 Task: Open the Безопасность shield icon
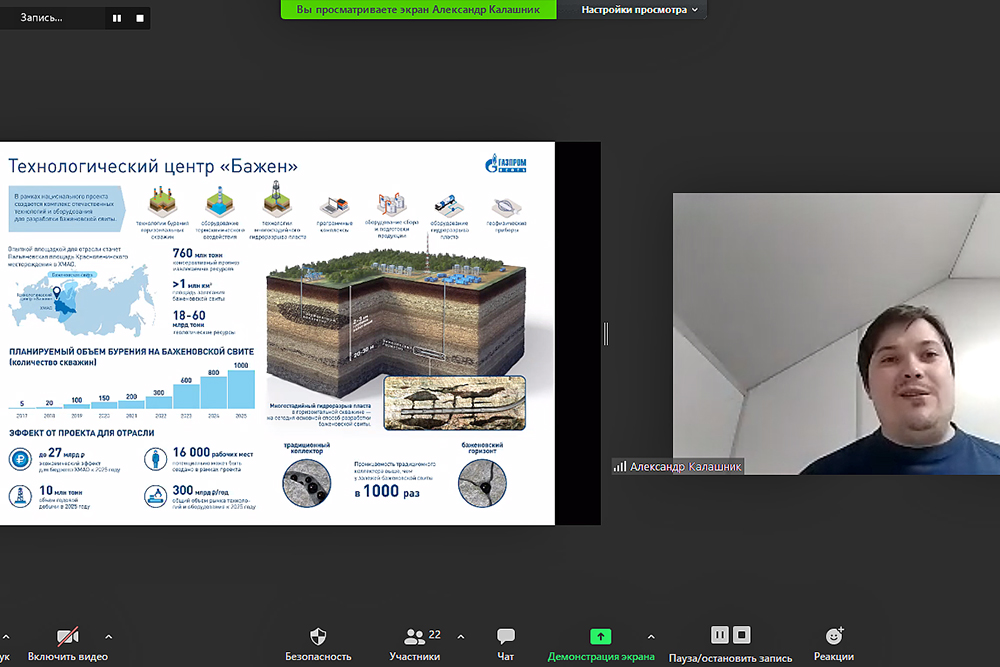click(x=318, y=636)
